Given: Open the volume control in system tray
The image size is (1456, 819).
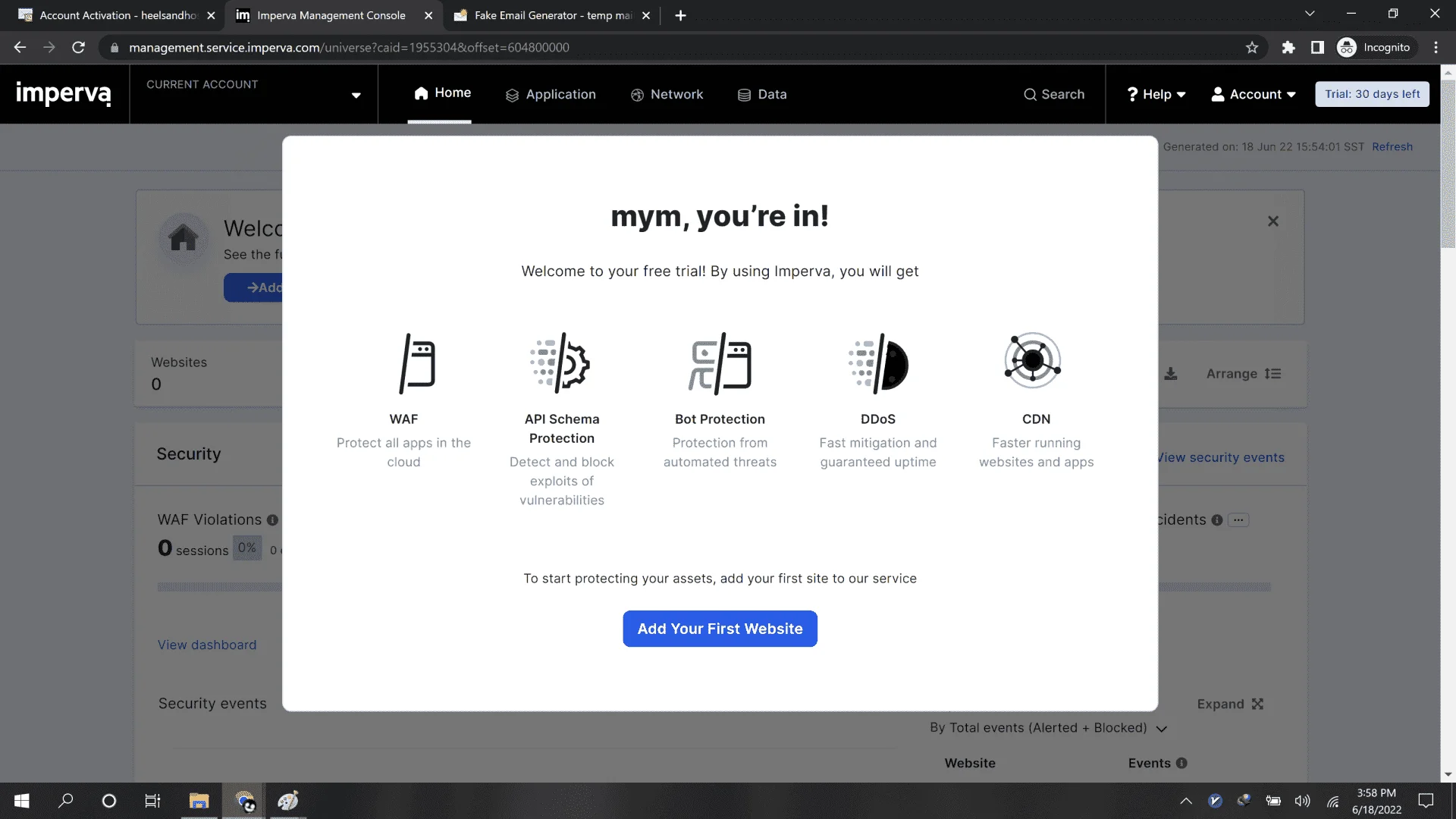Looking at the screenshot, I should click(1303, 801).
